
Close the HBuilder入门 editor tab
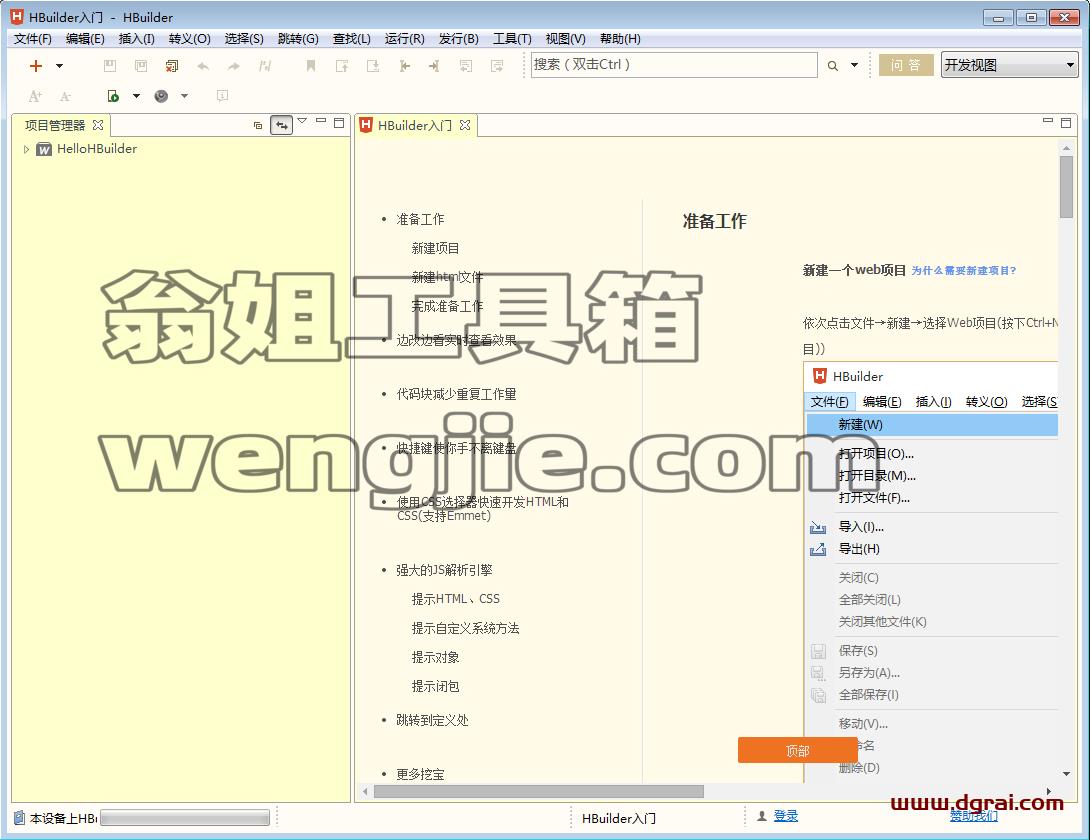(465, 125)
